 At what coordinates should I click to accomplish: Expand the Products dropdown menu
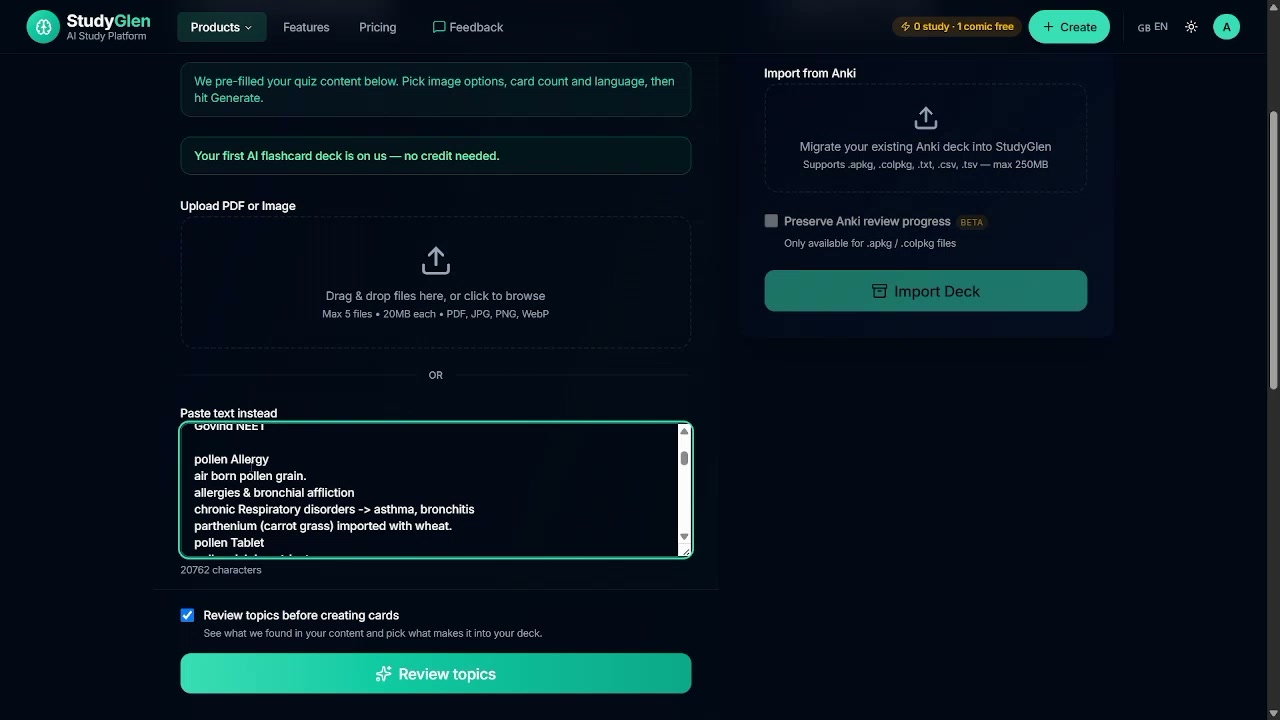tap(222, 27)
